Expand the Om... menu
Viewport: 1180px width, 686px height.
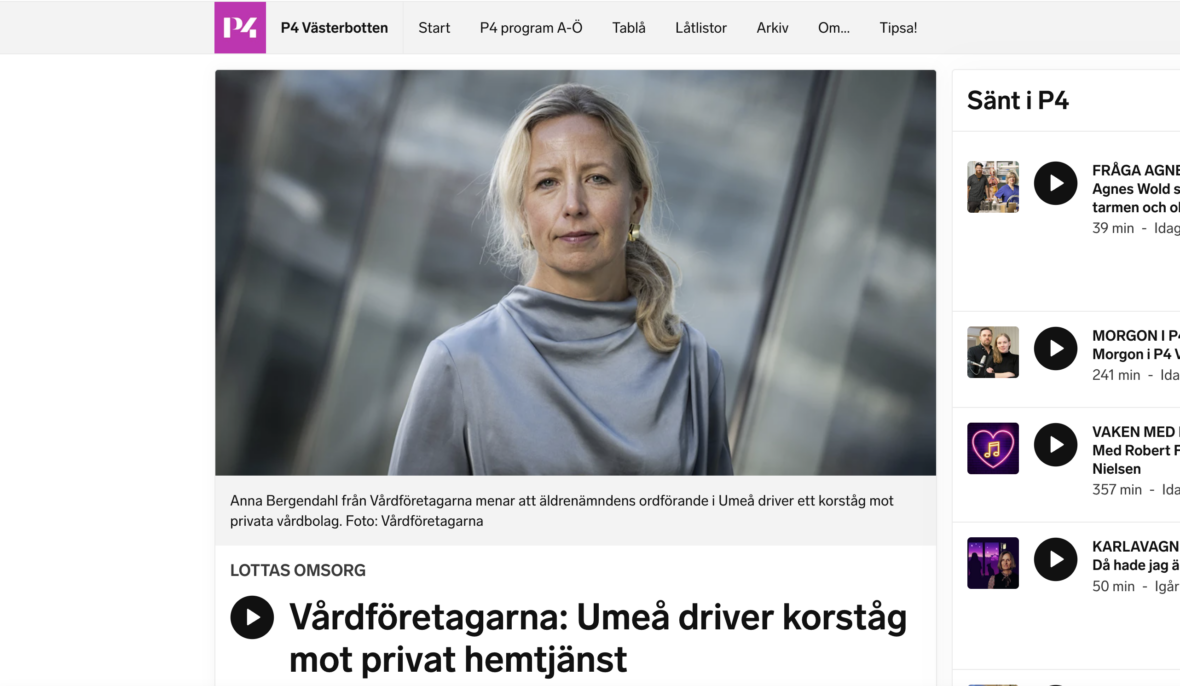[834, 28]
